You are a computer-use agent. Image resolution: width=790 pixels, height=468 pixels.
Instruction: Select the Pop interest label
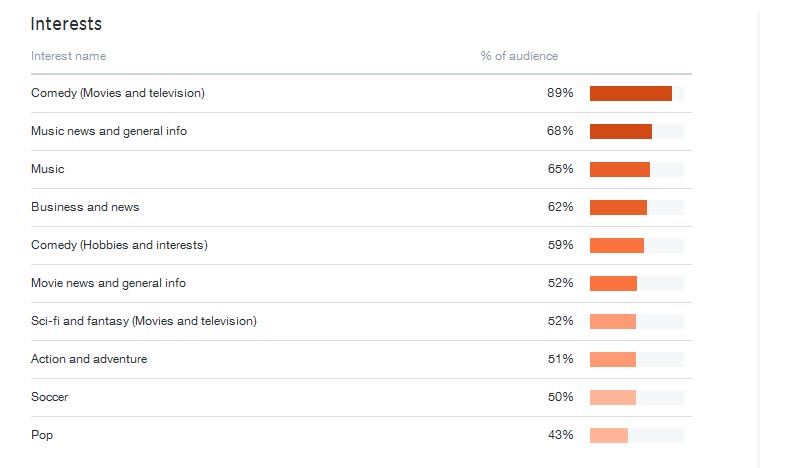[x=42, y=435]
